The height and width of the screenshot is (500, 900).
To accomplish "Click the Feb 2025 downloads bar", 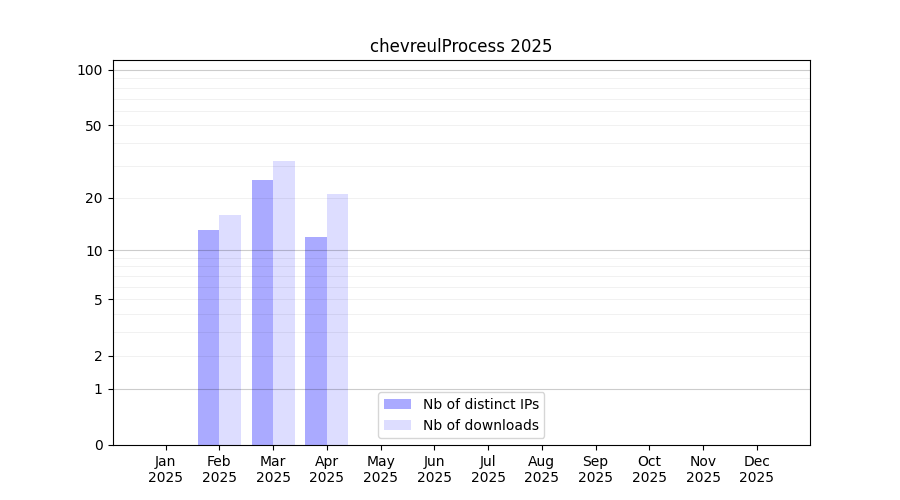I will pyautogui.click(x=230, y=330).
